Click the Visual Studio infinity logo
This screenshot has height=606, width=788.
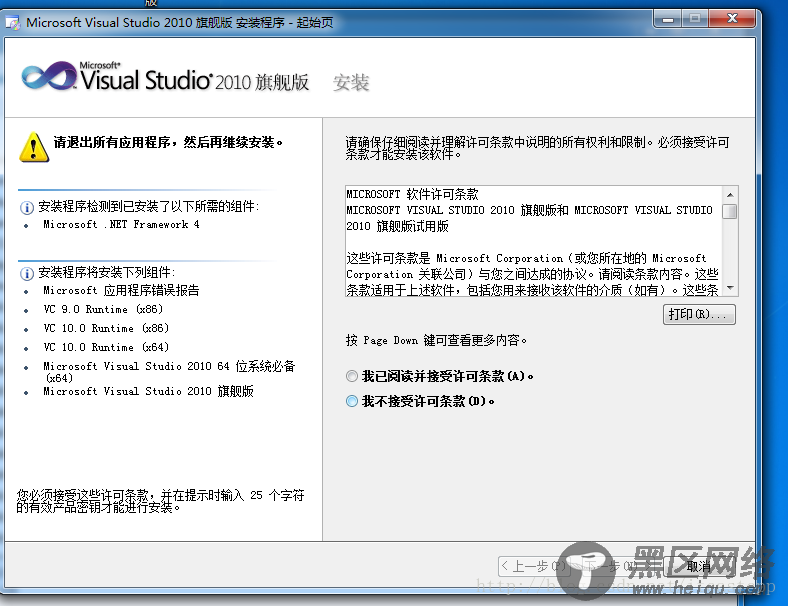(49, 76)
